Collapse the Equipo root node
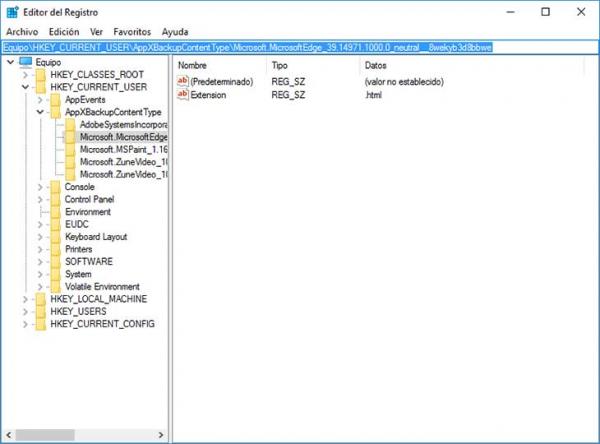This screenshot has width=600, height=444. 11,62
